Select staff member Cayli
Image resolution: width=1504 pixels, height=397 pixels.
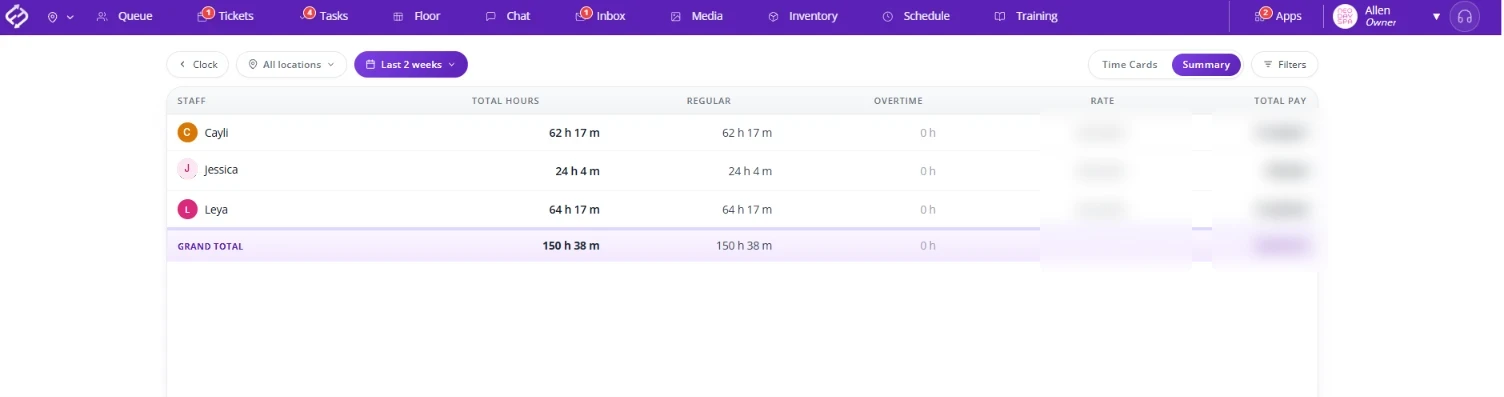point(204,132)
